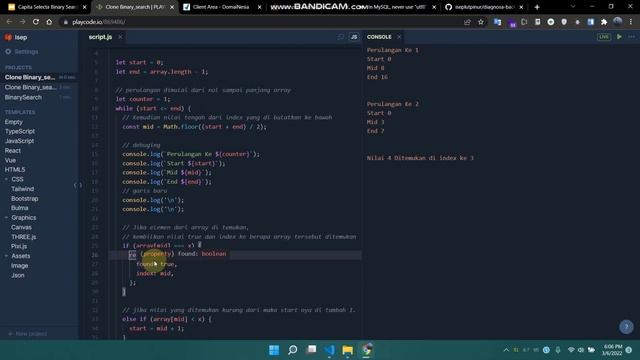640x360 pixels.
Task: Select the Empty template
Action: (x=14, y=122)
